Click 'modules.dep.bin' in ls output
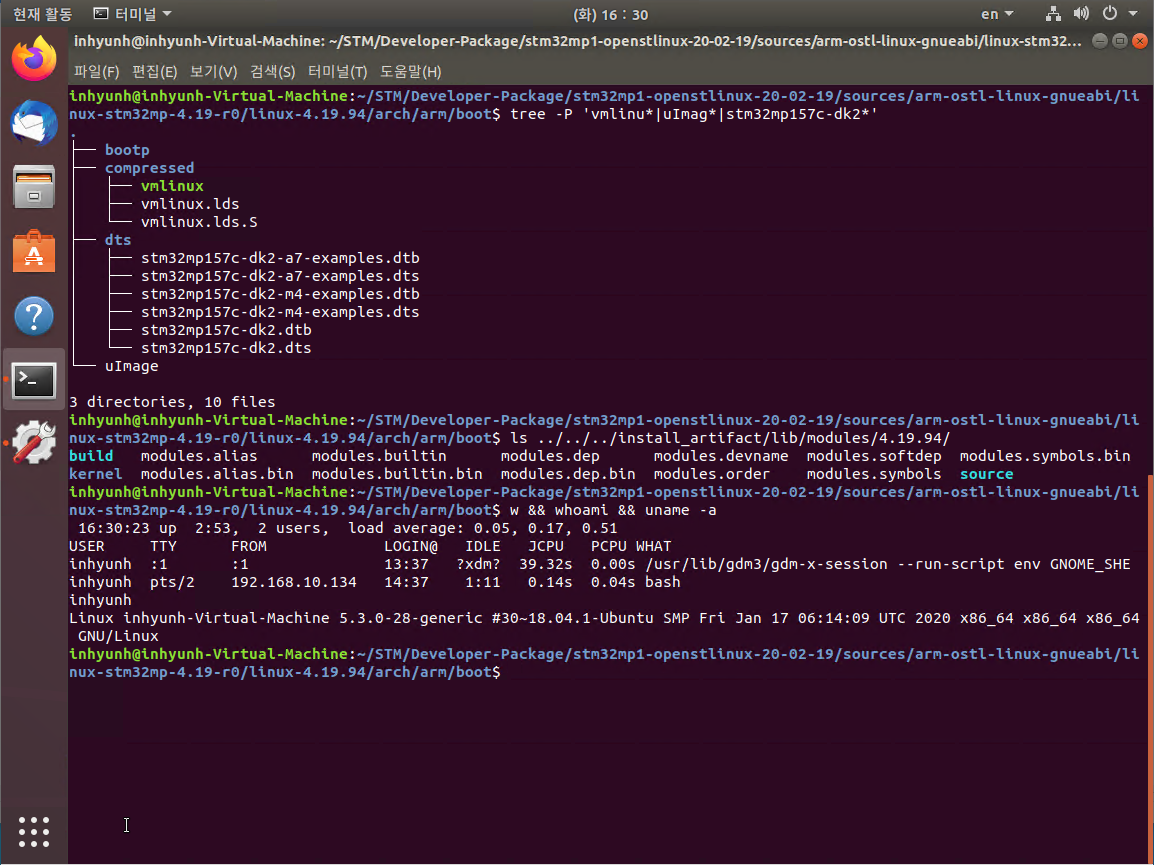The height and width of the screenshot is (865, 1154). 568,474
